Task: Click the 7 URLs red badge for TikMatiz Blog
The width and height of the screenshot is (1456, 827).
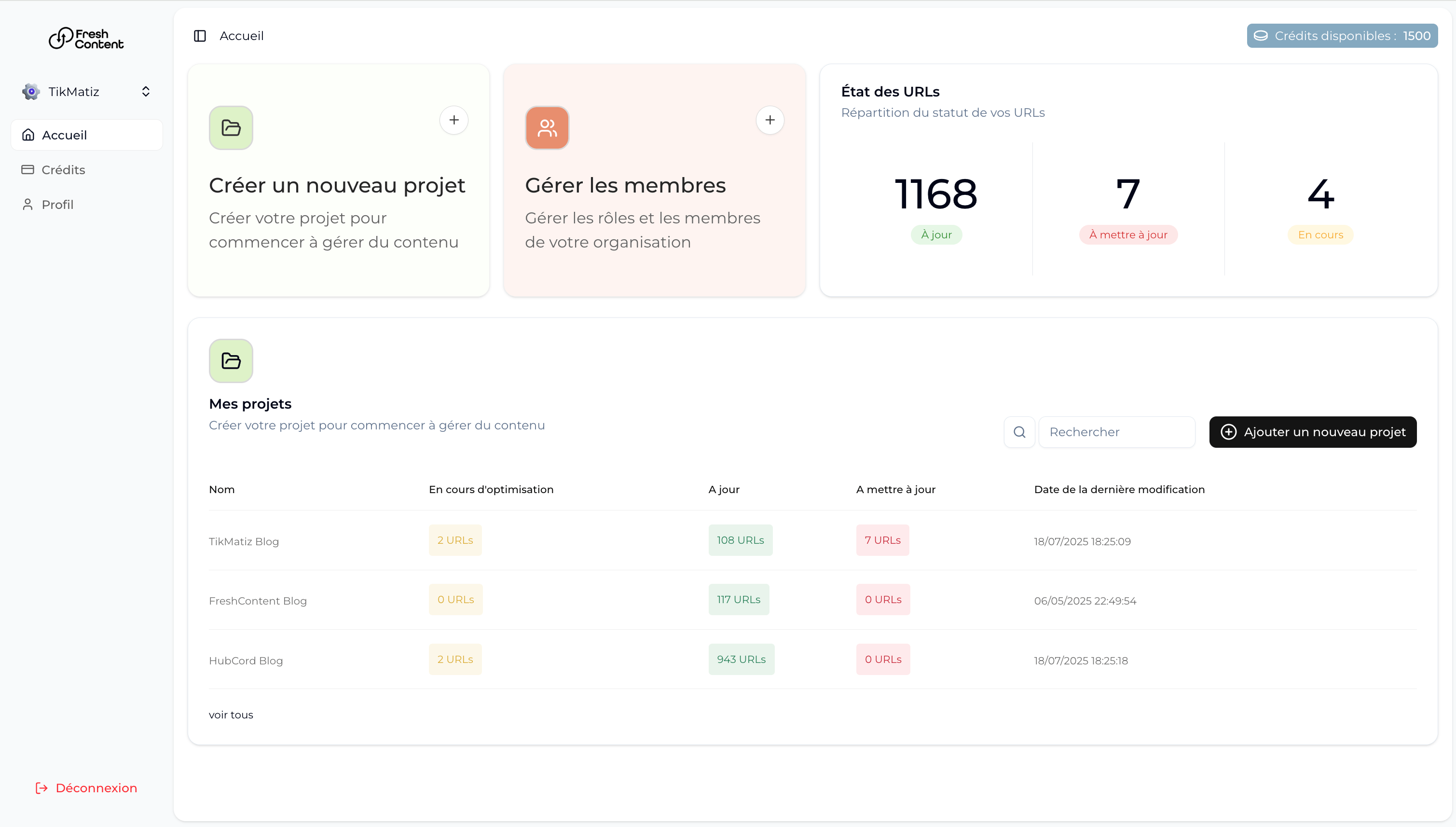Action: (882, 540)
